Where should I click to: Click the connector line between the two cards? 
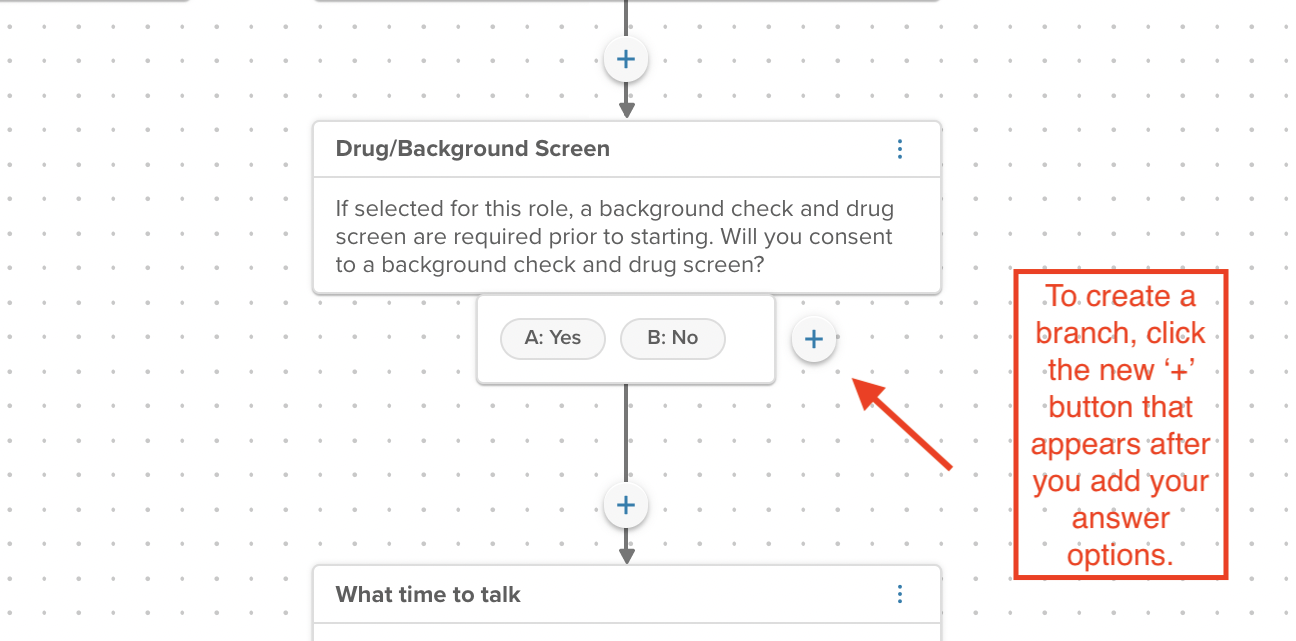pyautogui.click(x=626, y=440)
